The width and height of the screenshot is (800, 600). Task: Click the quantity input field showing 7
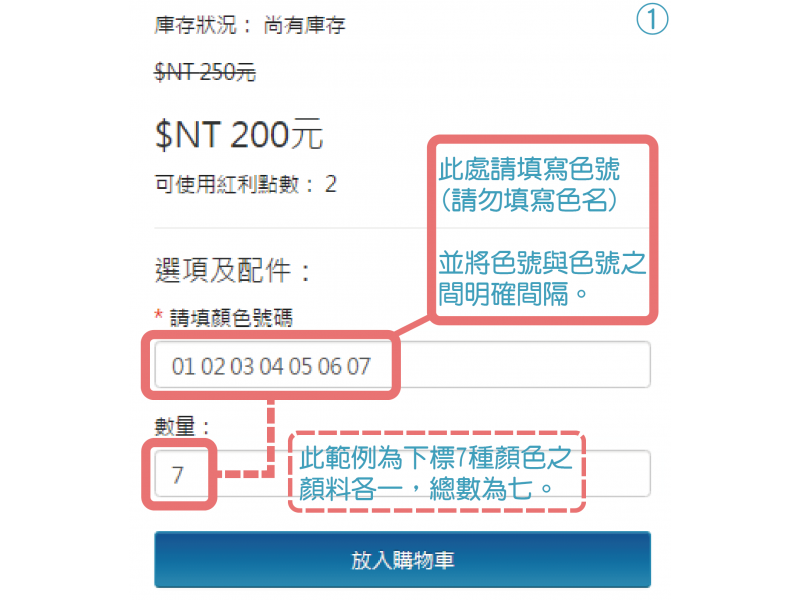tap(402, 474)
